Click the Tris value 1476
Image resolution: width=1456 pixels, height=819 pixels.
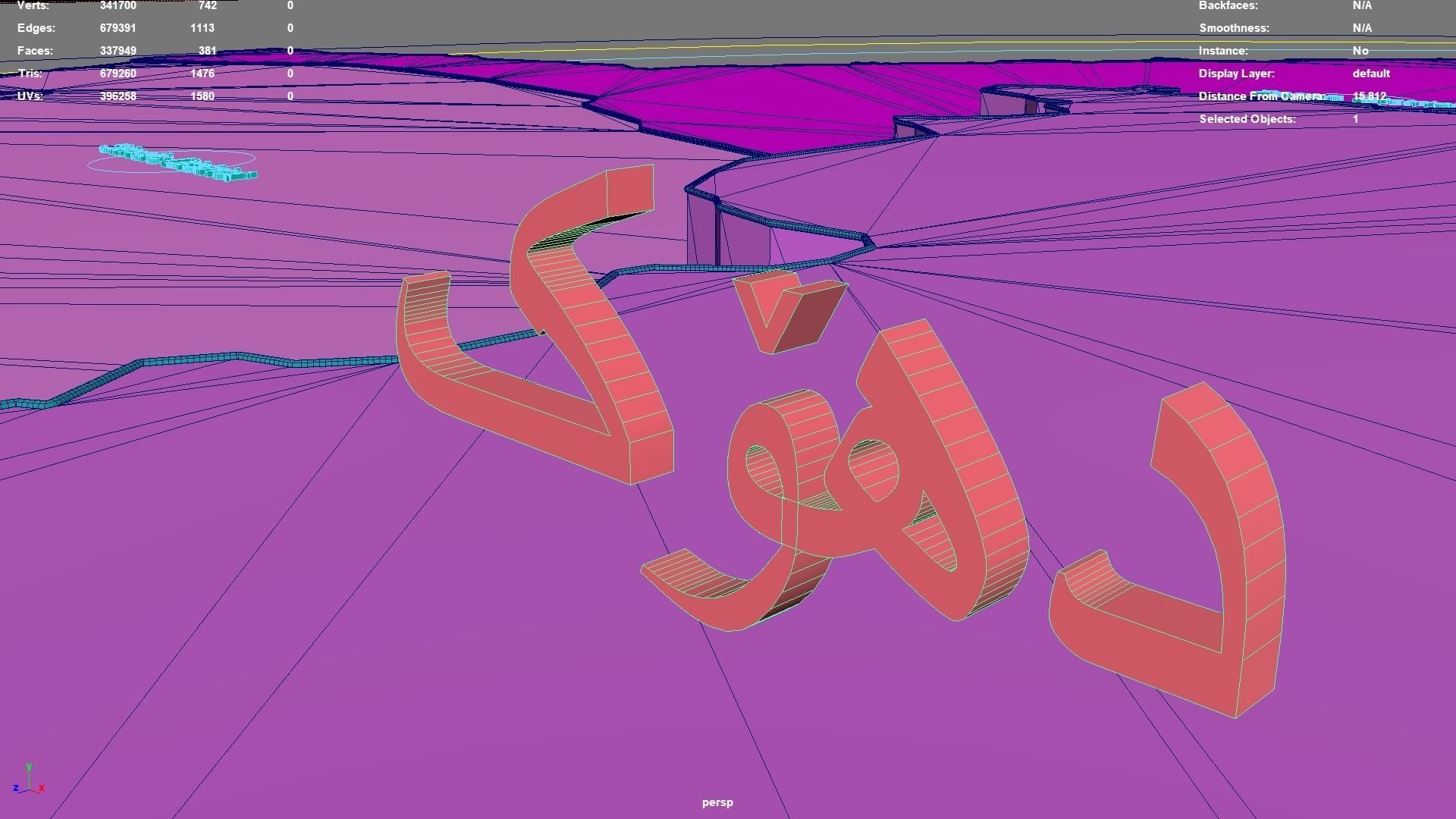pos(202,74)
